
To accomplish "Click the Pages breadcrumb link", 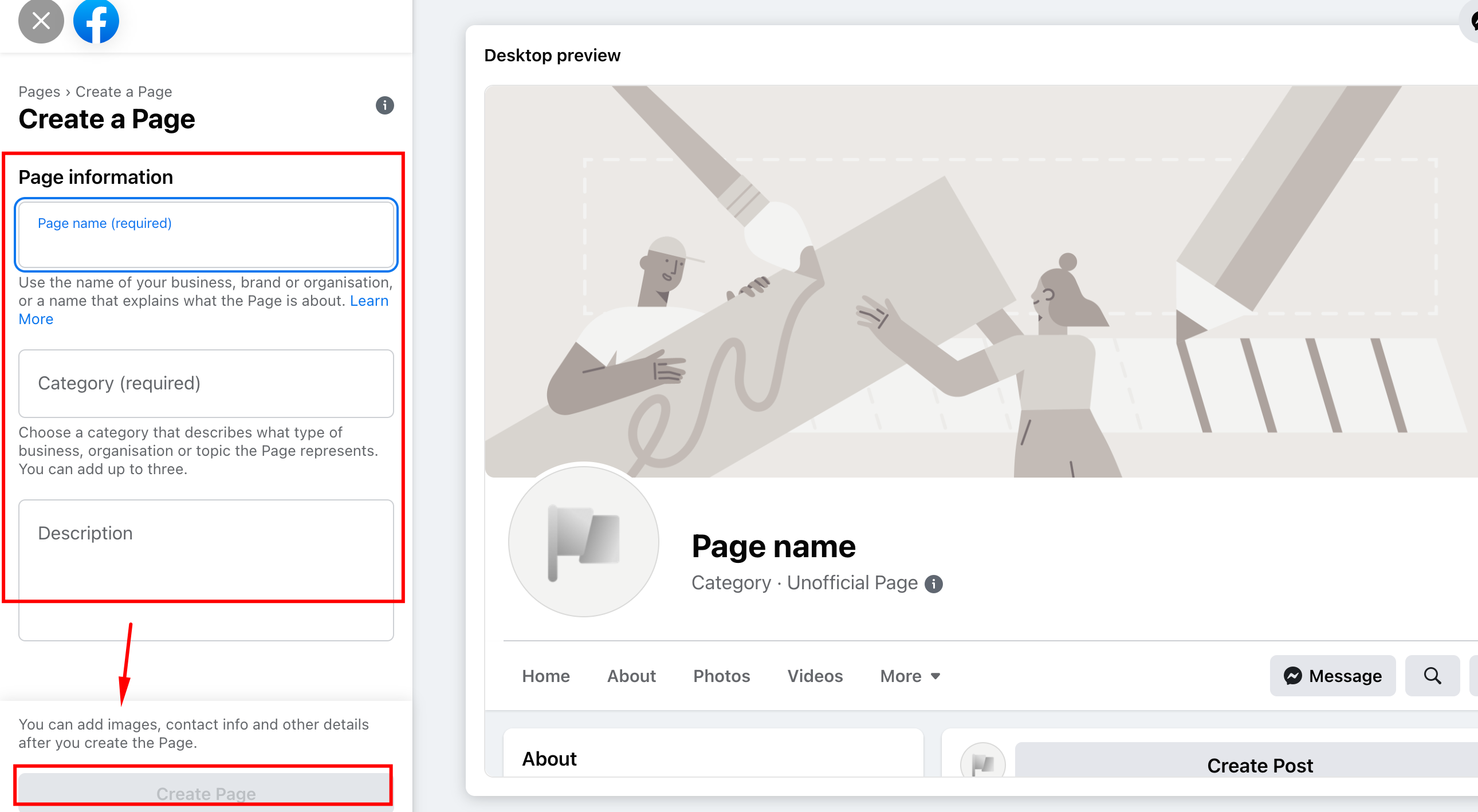I will (39, 92).
